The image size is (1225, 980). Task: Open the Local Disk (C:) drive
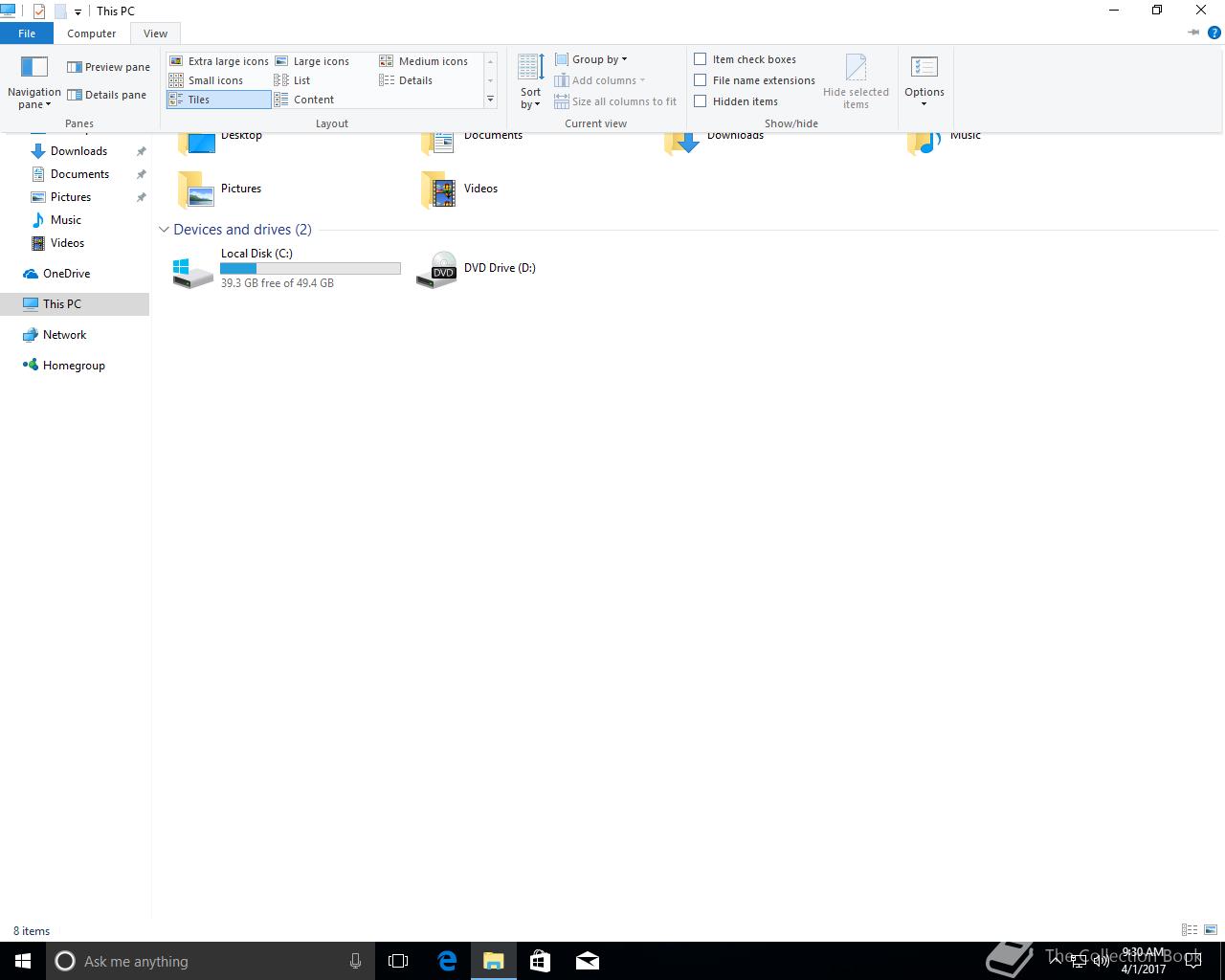click(285, 268)
